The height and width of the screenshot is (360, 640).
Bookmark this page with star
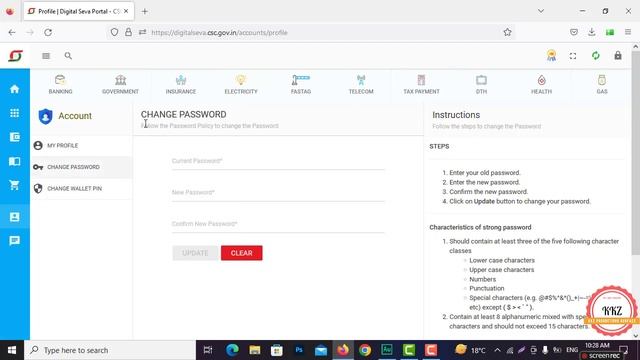point(507,32)
